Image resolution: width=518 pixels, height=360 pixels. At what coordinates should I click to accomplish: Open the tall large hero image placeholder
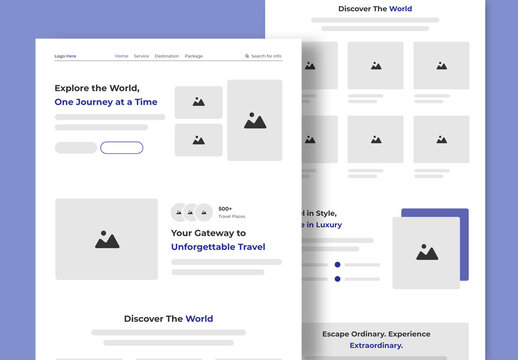point(255,120)
